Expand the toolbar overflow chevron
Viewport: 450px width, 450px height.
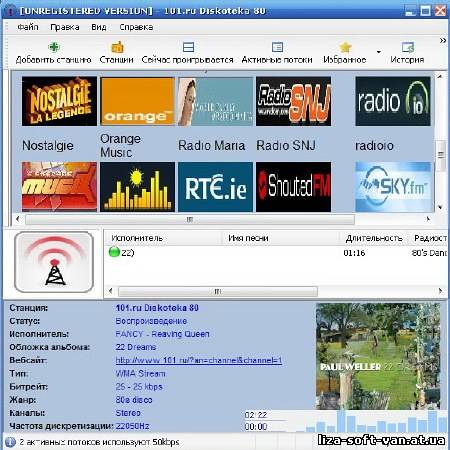[x=443, y=40]
